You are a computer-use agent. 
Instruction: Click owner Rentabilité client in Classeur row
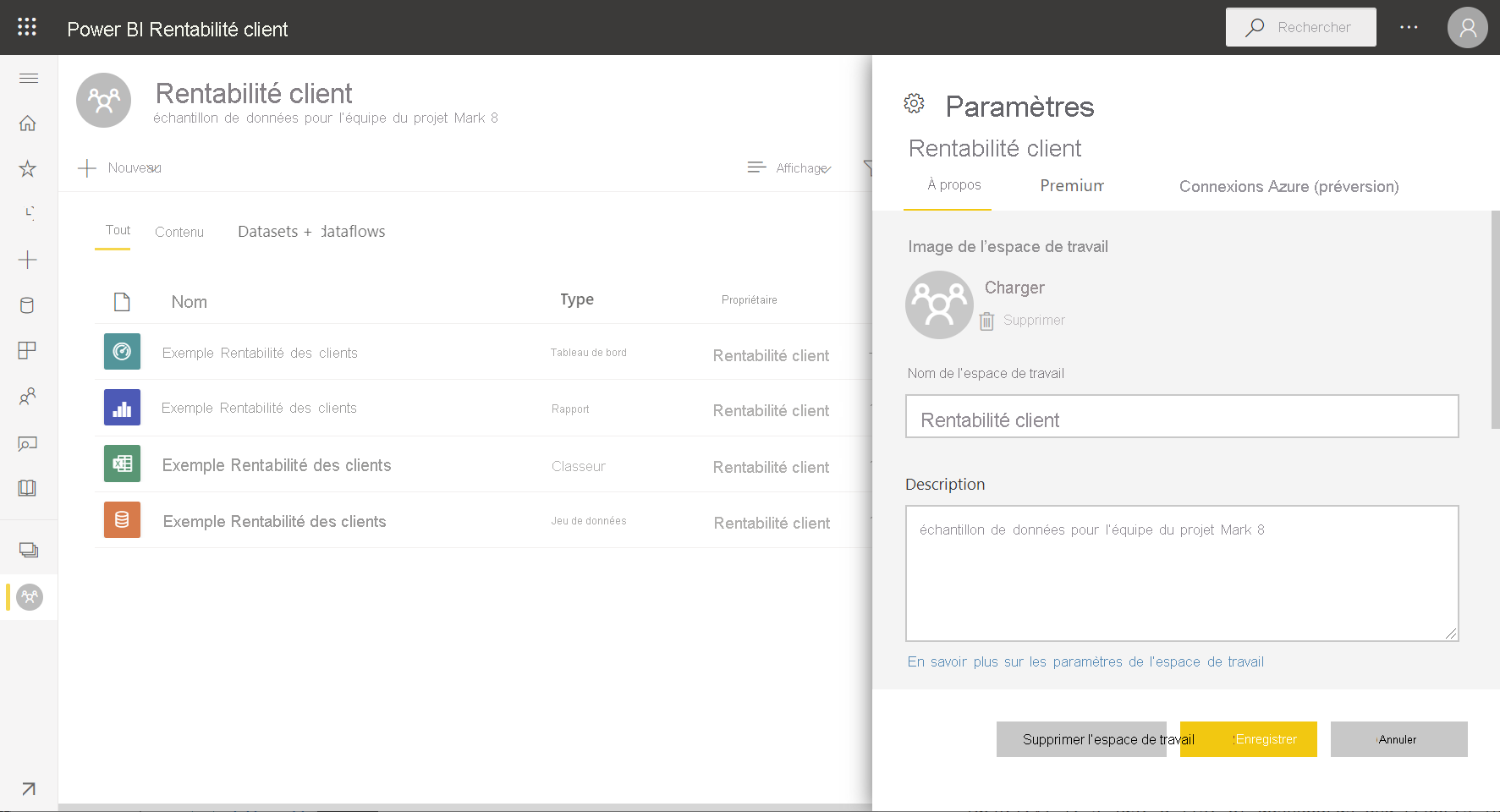(771, 467)
